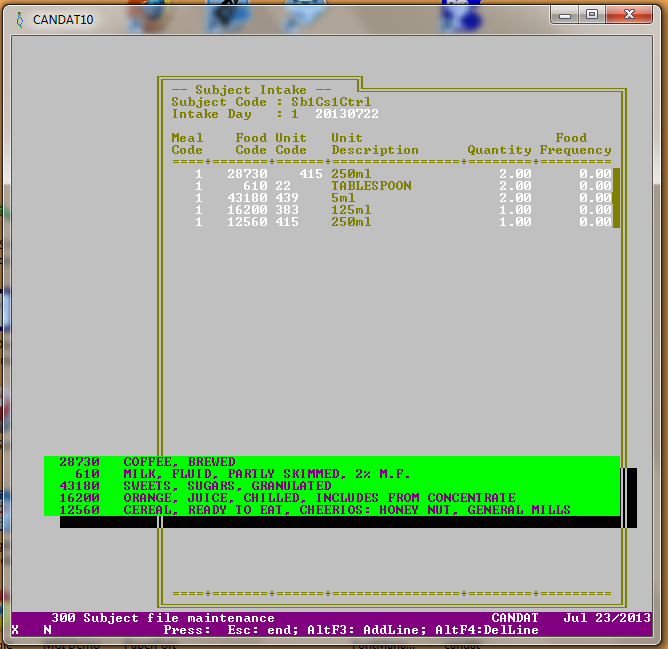Click the 125ml unit description cell

[351, 210]
